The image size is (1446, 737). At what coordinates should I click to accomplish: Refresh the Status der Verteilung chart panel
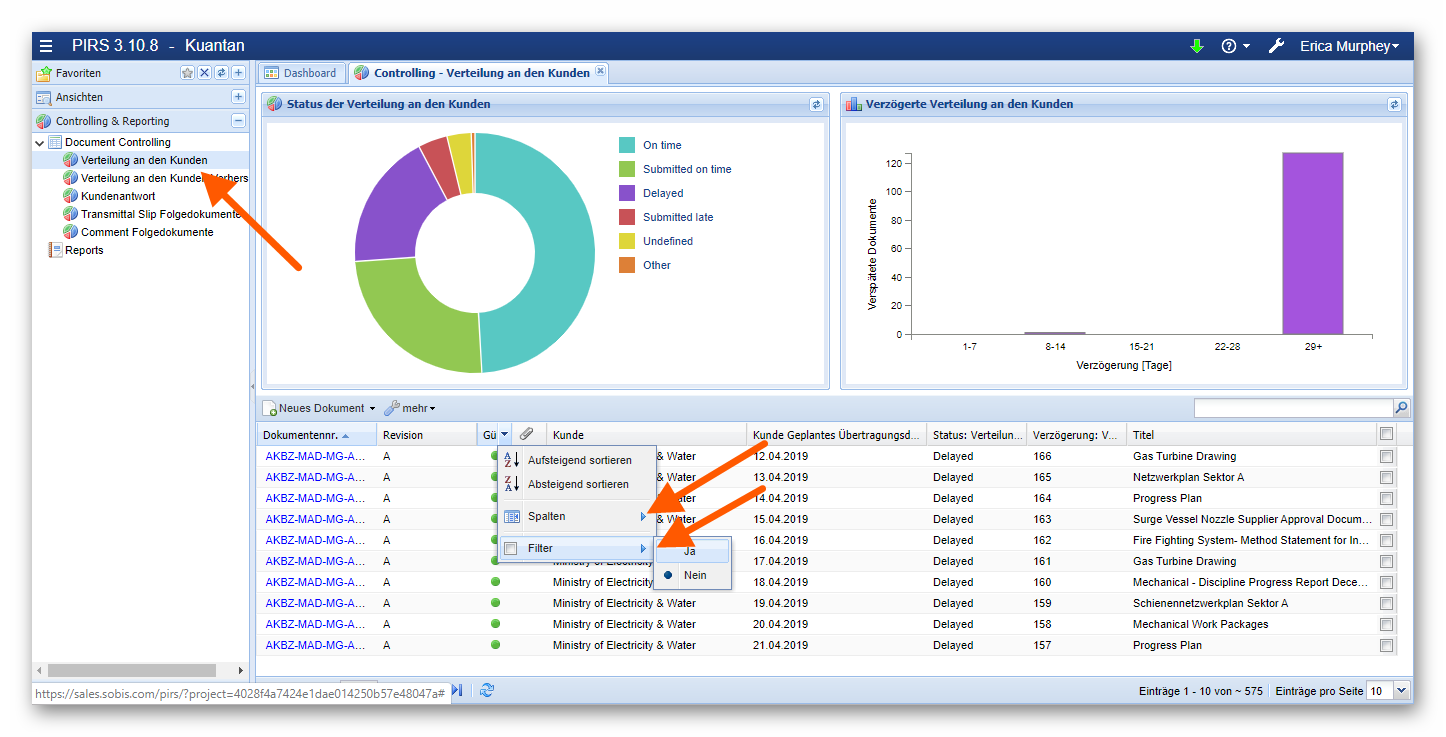pyautogui.click(x=816, y=104)
